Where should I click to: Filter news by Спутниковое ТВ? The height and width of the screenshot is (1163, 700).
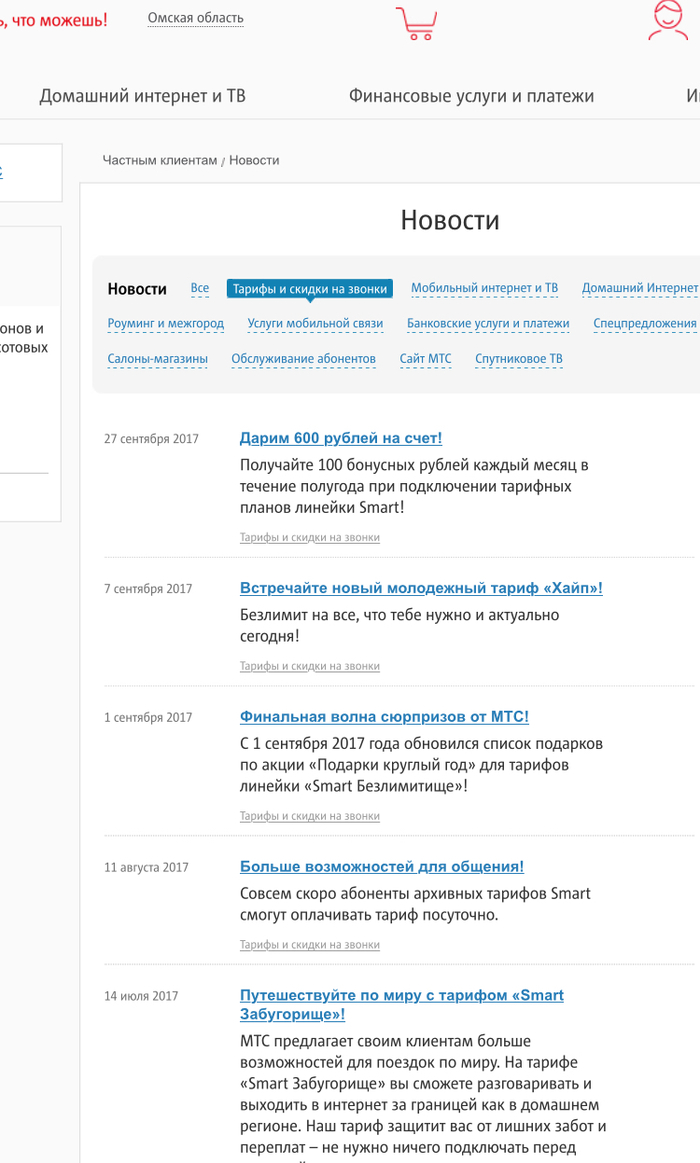click(518, 358)
